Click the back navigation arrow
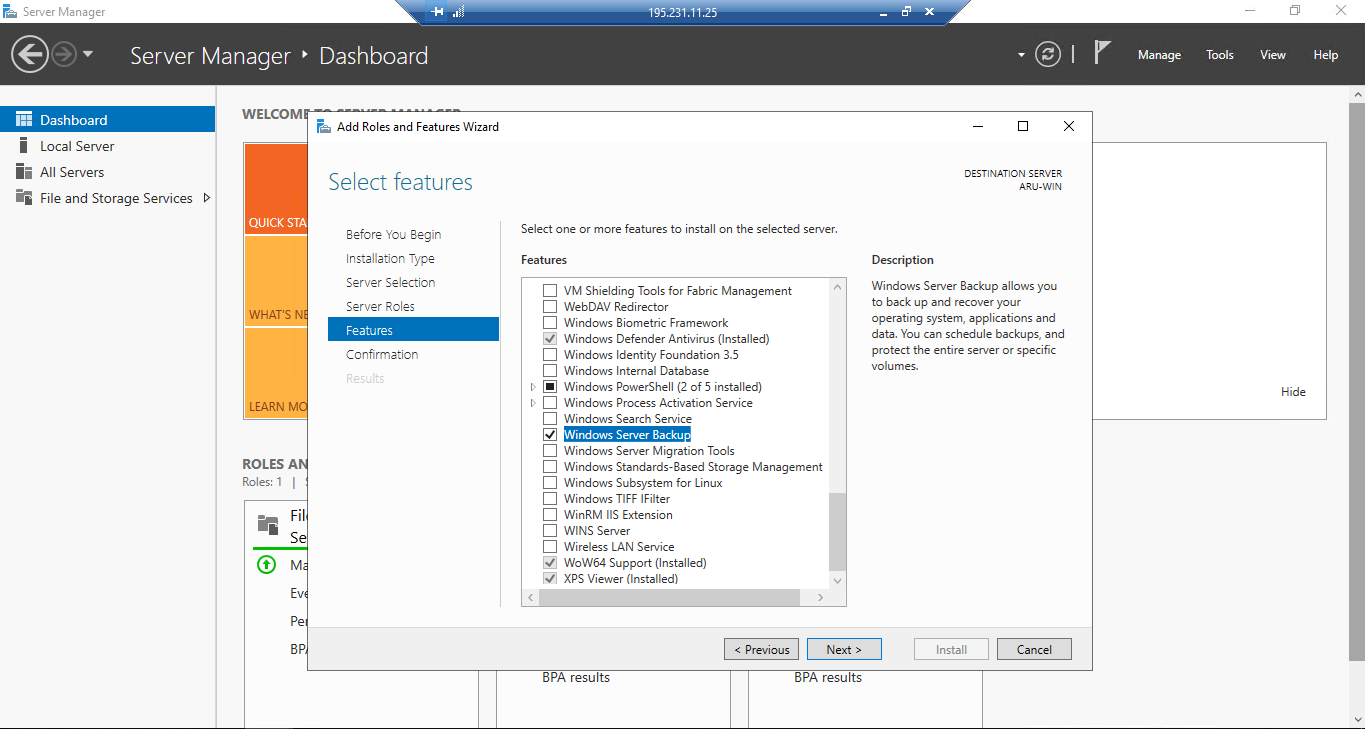Screen dimensions: 1365x729 tap(30, 53)
